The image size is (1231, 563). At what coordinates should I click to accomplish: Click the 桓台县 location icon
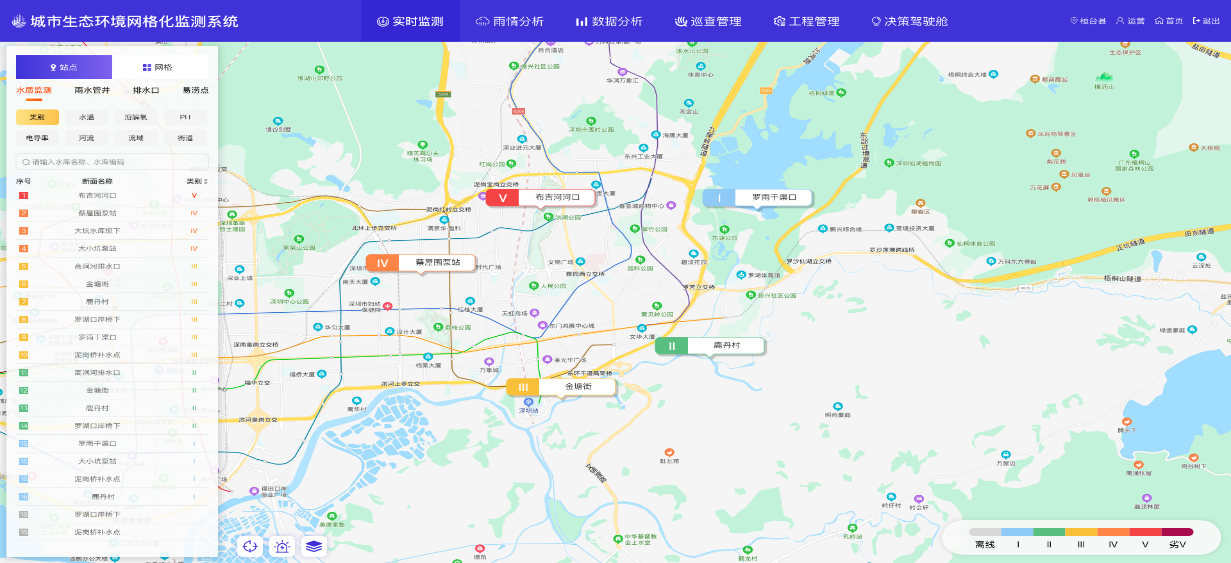[1074, 21]
